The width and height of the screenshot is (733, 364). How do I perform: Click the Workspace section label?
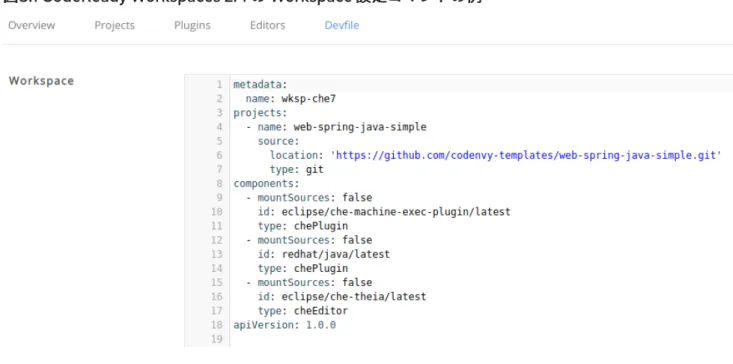point(41,81)
